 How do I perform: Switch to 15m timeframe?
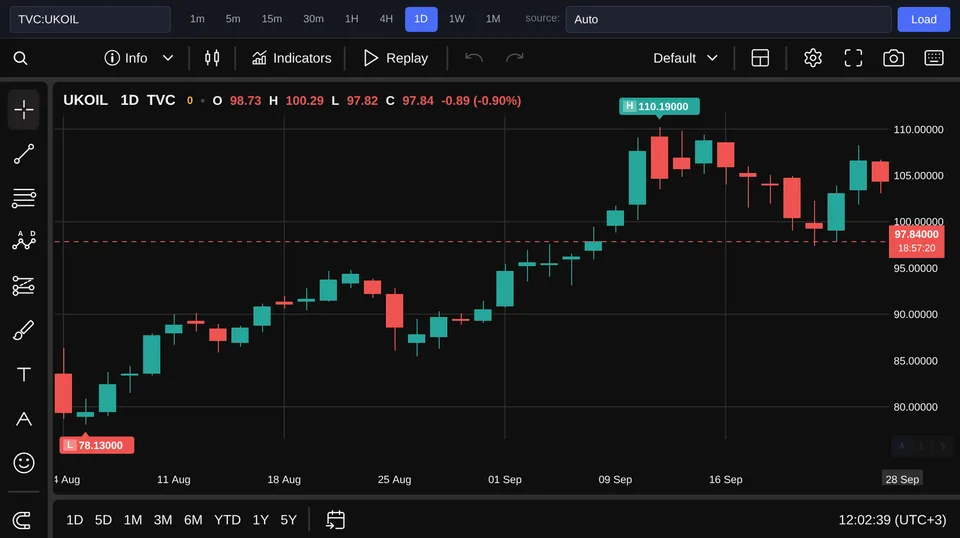[272, 19]
